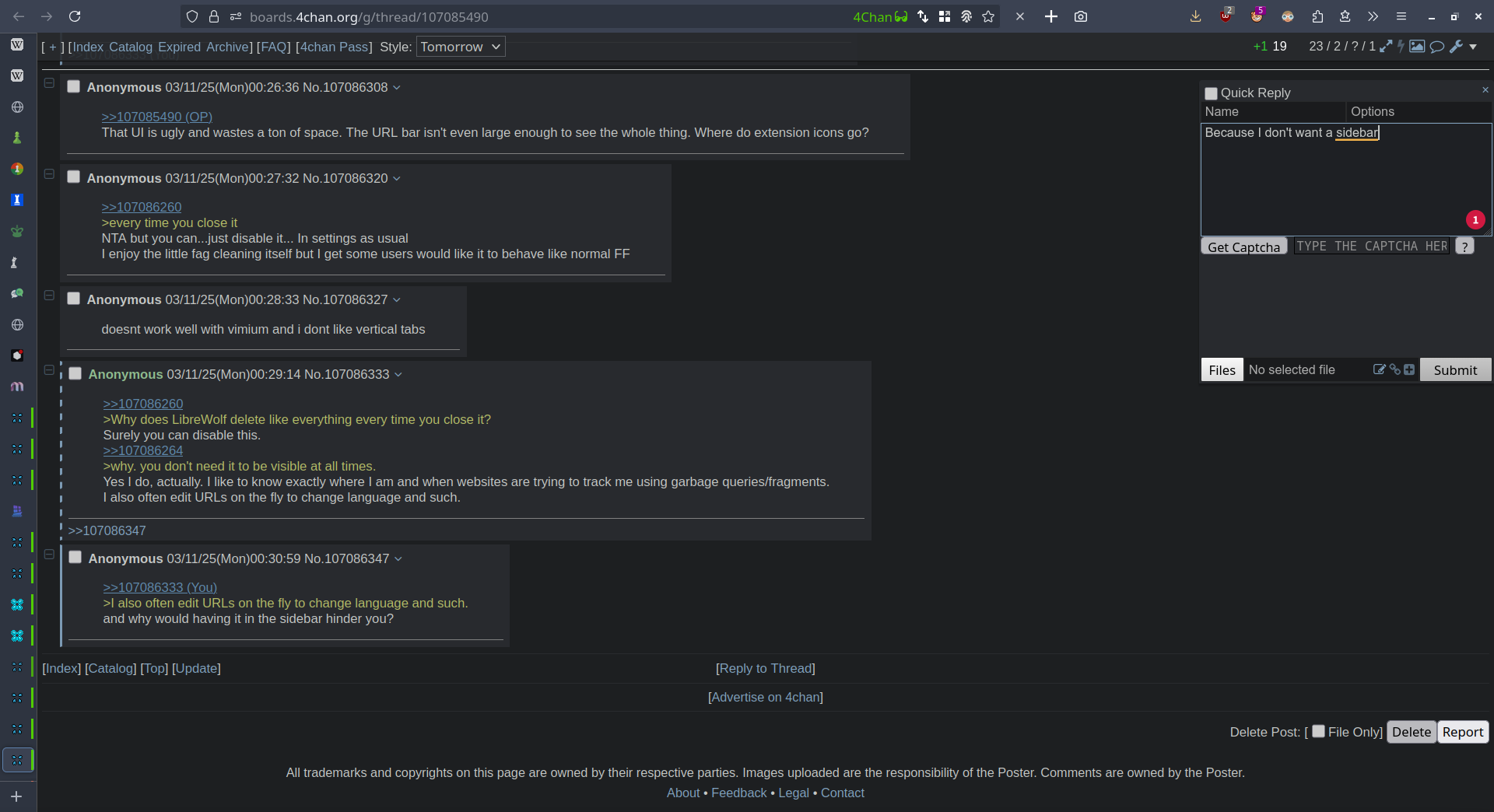The image size is (1494, 812).
Task: Add a new vertical tab at the sidebar bottom
Action: click(x=16, y=796)
